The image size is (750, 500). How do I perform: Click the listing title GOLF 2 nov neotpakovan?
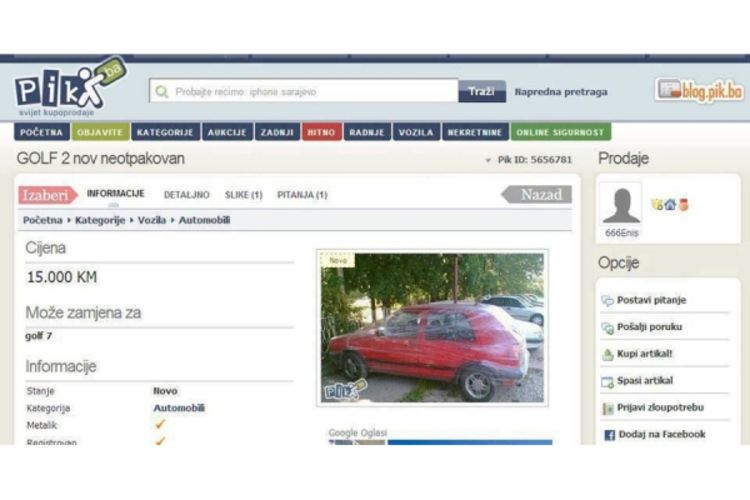click(100, 158)
